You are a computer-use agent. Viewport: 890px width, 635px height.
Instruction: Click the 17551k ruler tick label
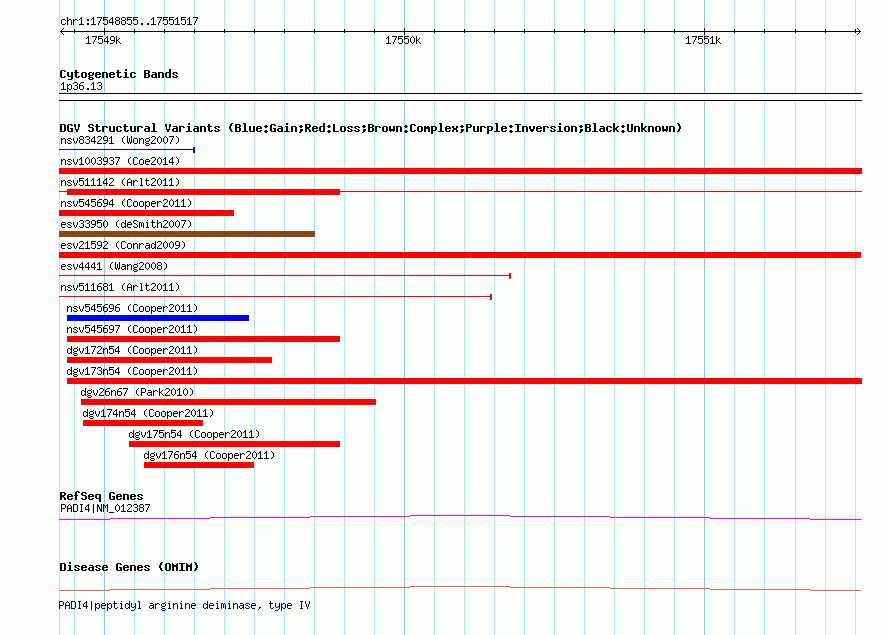point(703,40)
